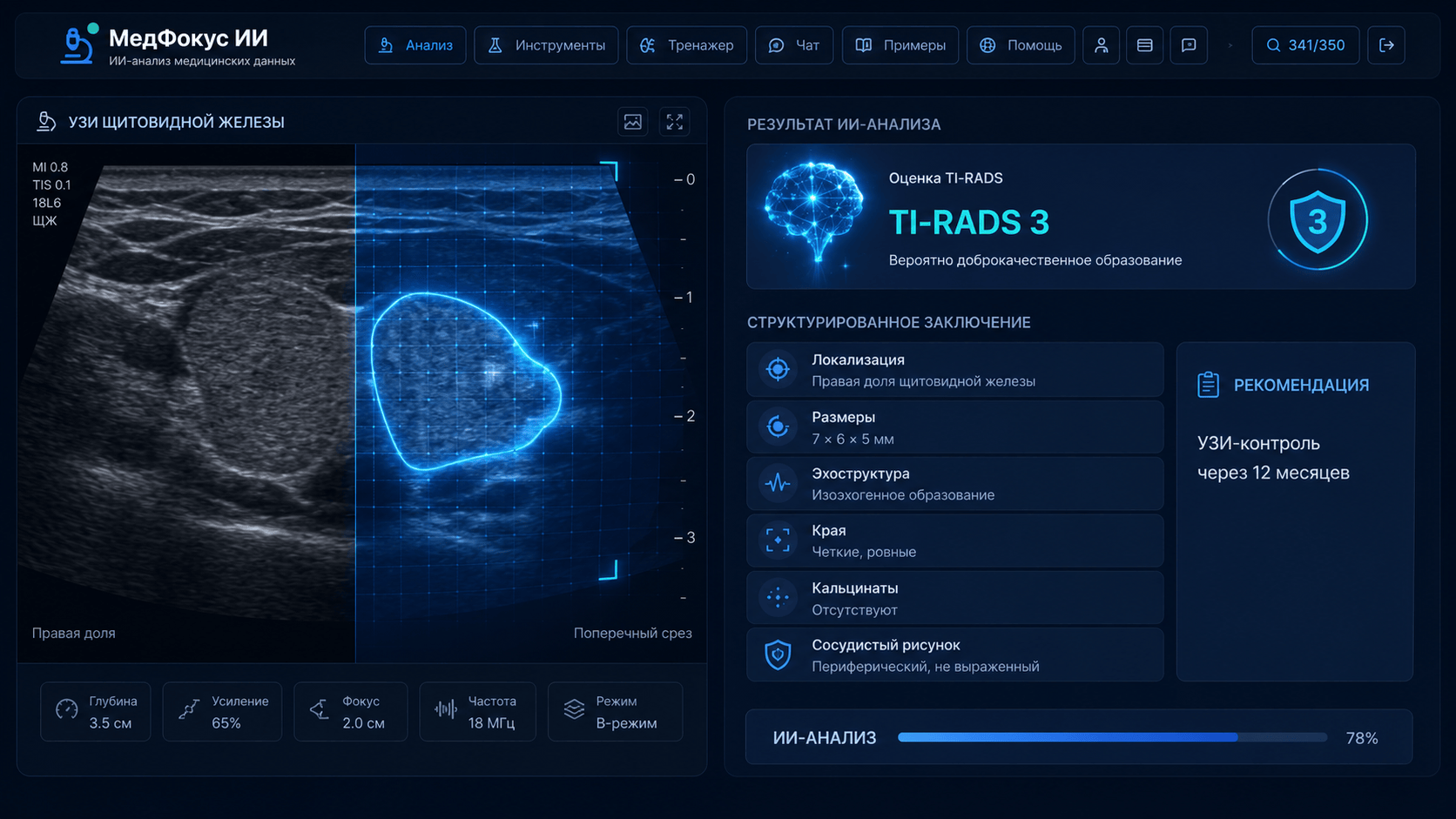Expand ultrasound to fullscreen
The width and height of the screenshot is (1456, 819).
(675, 122)
